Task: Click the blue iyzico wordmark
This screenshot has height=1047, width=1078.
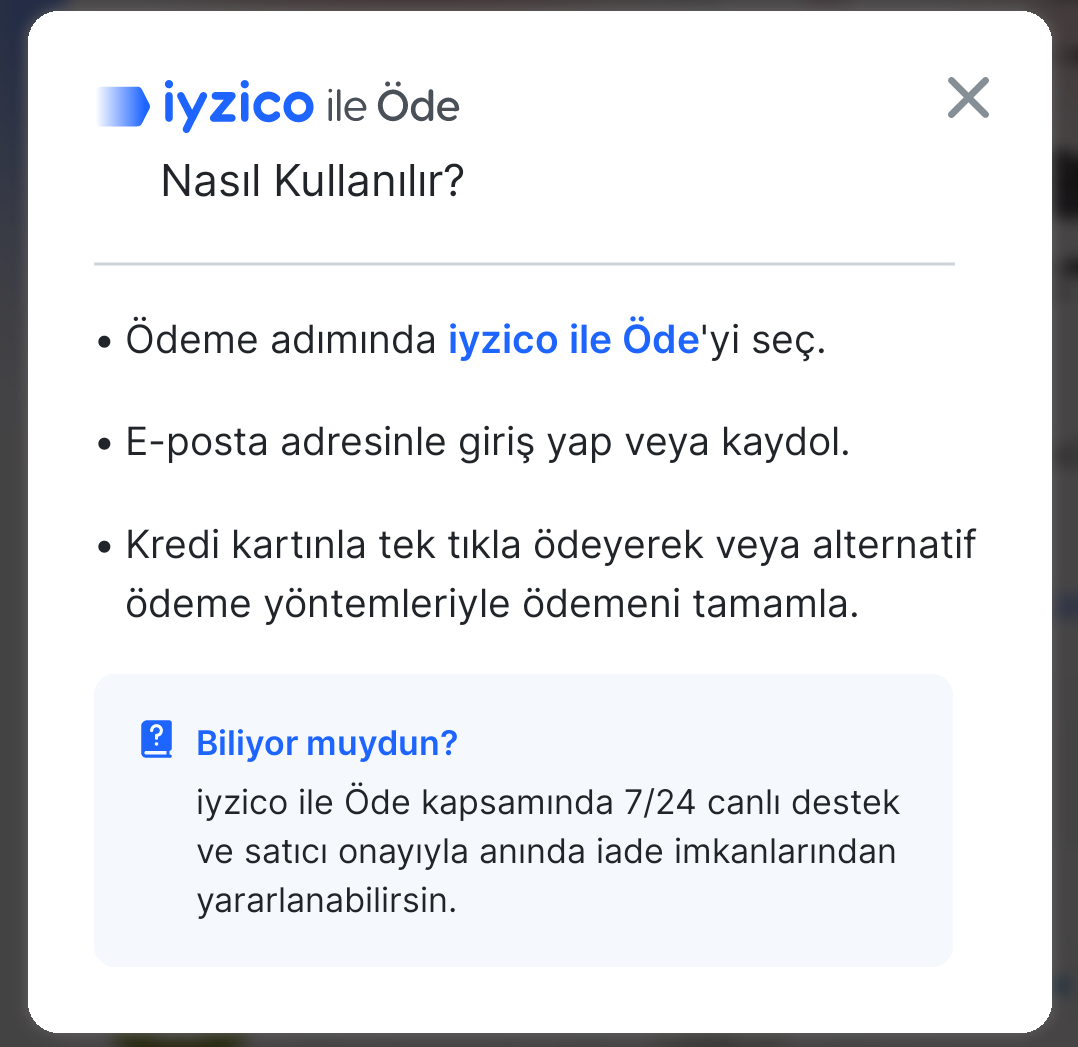Action: click(238, 105)
